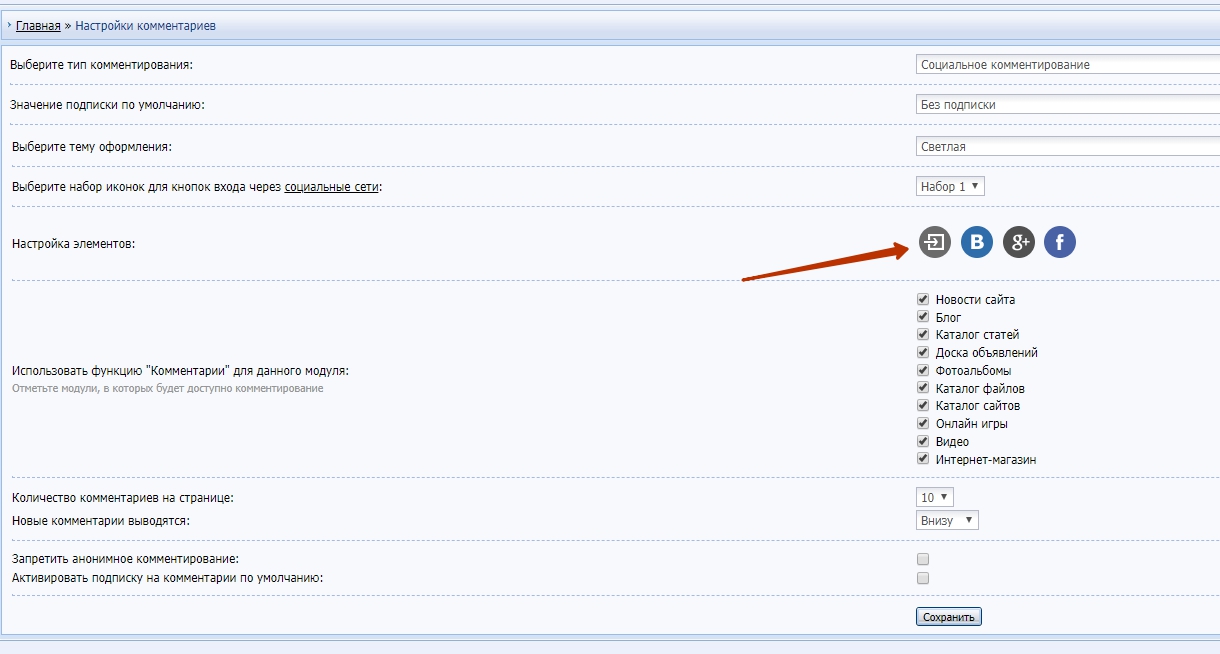Open the Без подписки subscription dropdown
The height and width of the screenshot is (654, 1220).
click(1067, 104)
